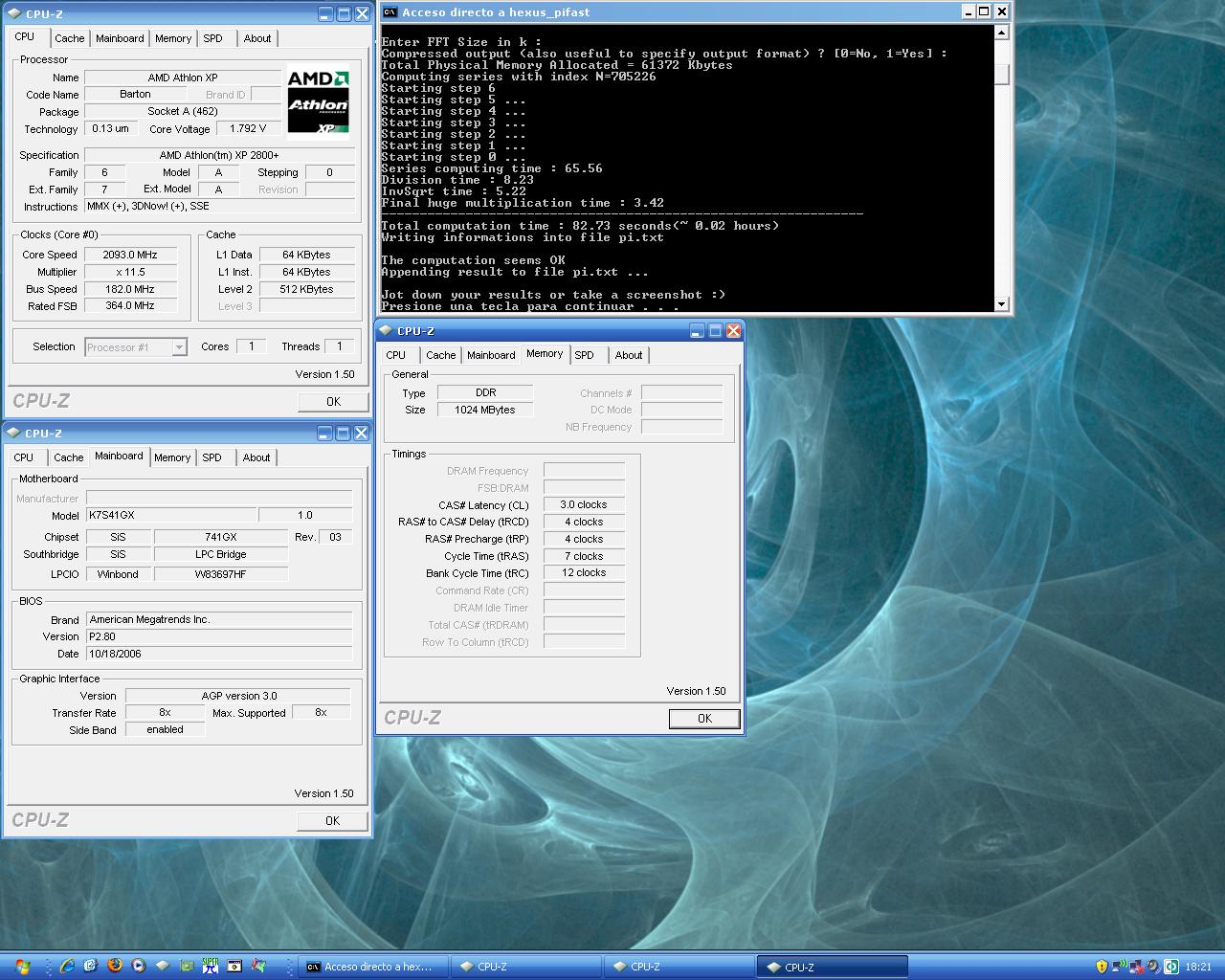Open About tab in motherboard CPU-Z window
1225x980 pixels.
256,458
